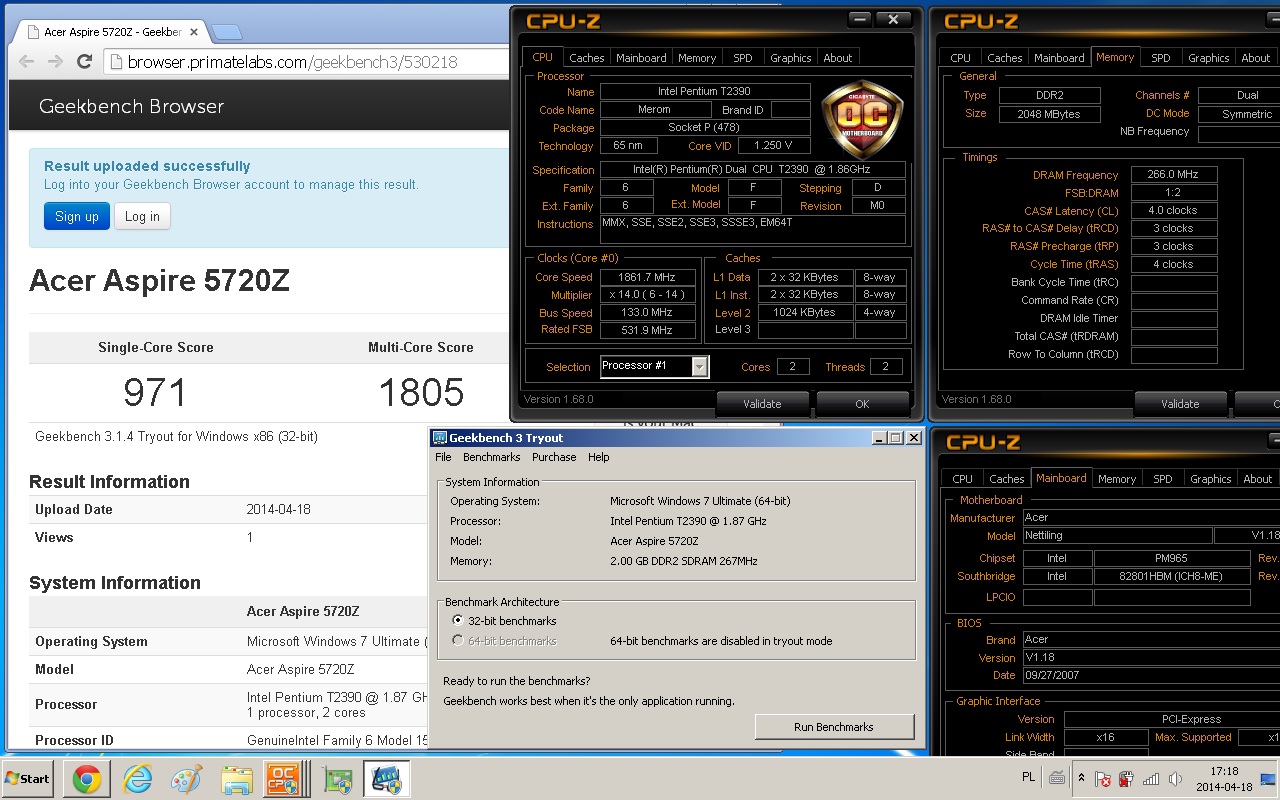Image resolution: width=1280 pixels, height=800 pixels.
Task: Go back in Chrome browser
Action: pos(27,62)
